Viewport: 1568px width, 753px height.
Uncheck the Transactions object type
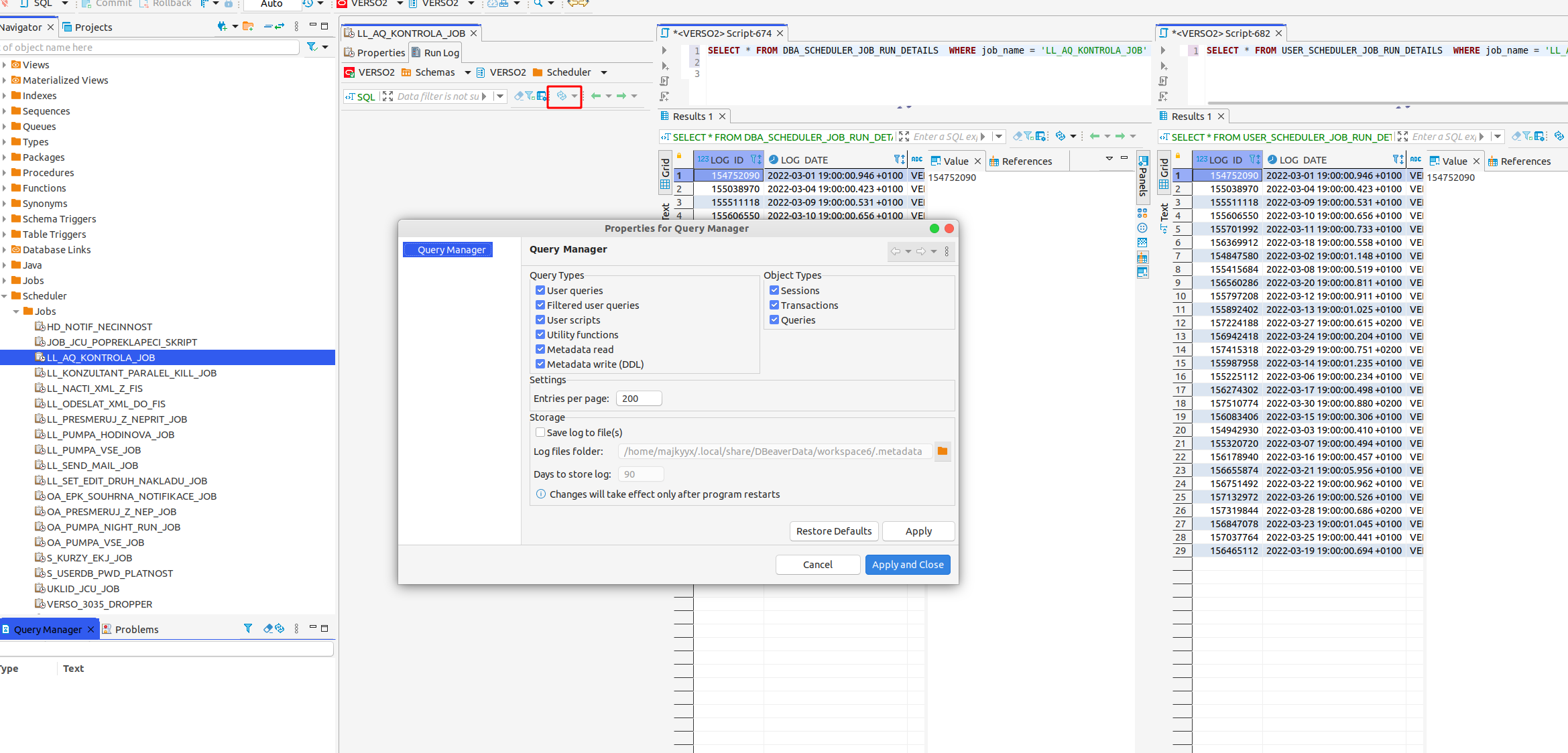(x=774, y=305)
